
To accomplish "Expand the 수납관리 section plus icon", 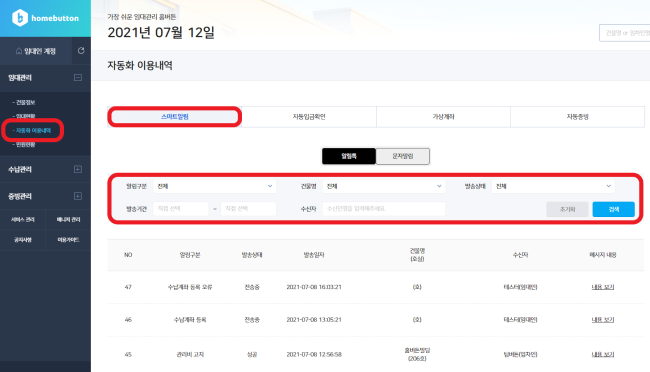I will [78, 169].
